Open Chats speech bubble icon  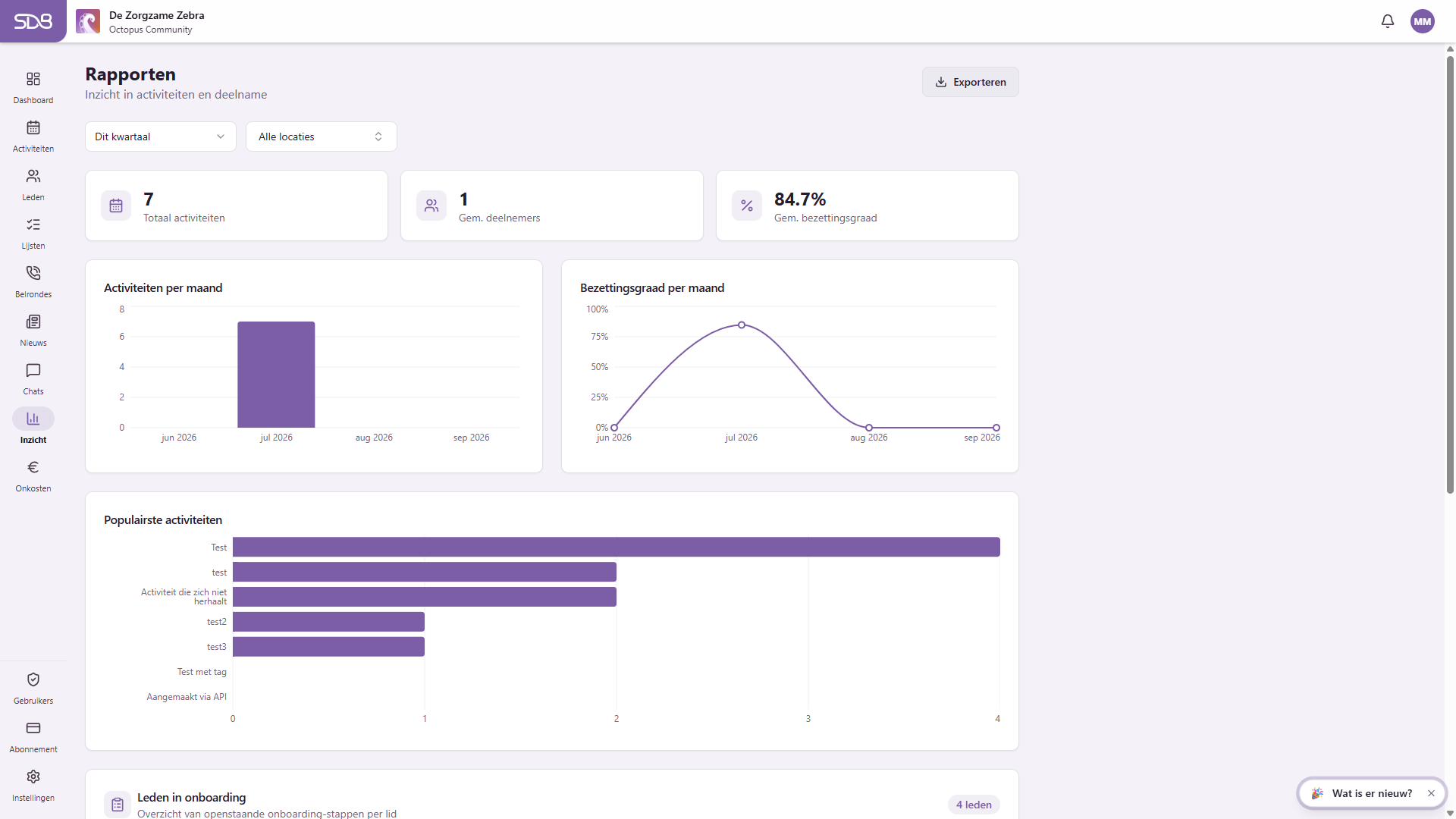[33, 370]
